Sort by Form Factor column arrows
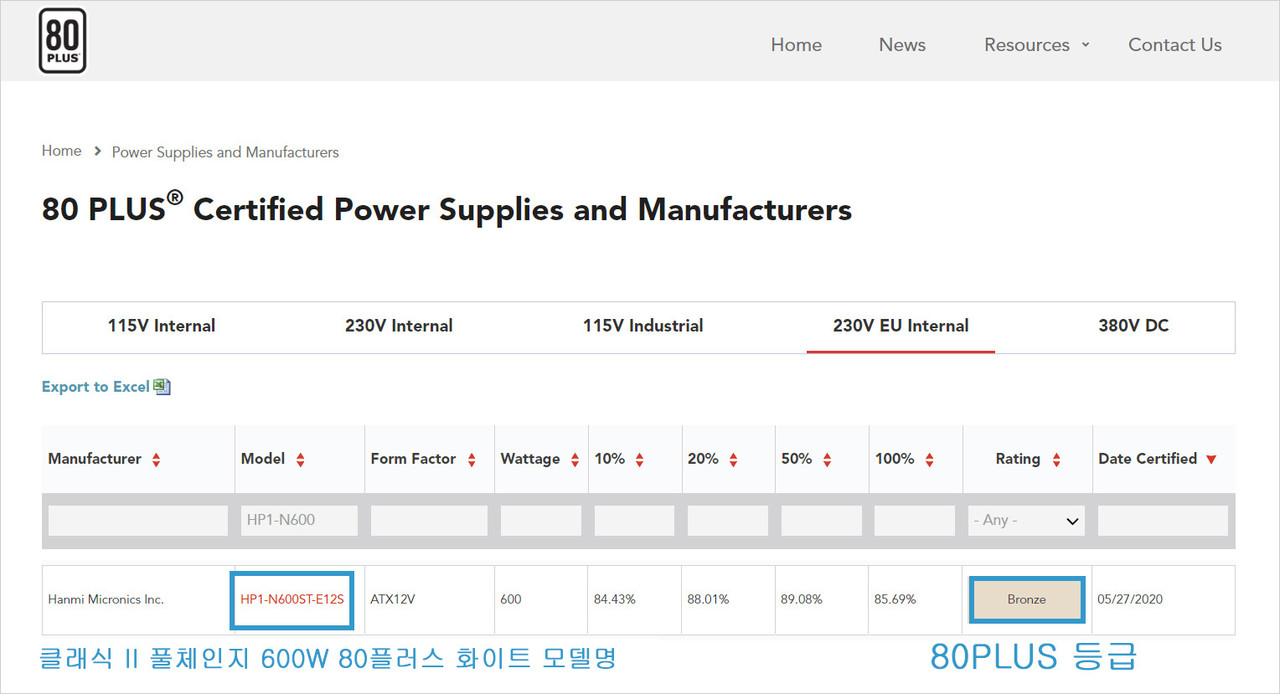 471,460
